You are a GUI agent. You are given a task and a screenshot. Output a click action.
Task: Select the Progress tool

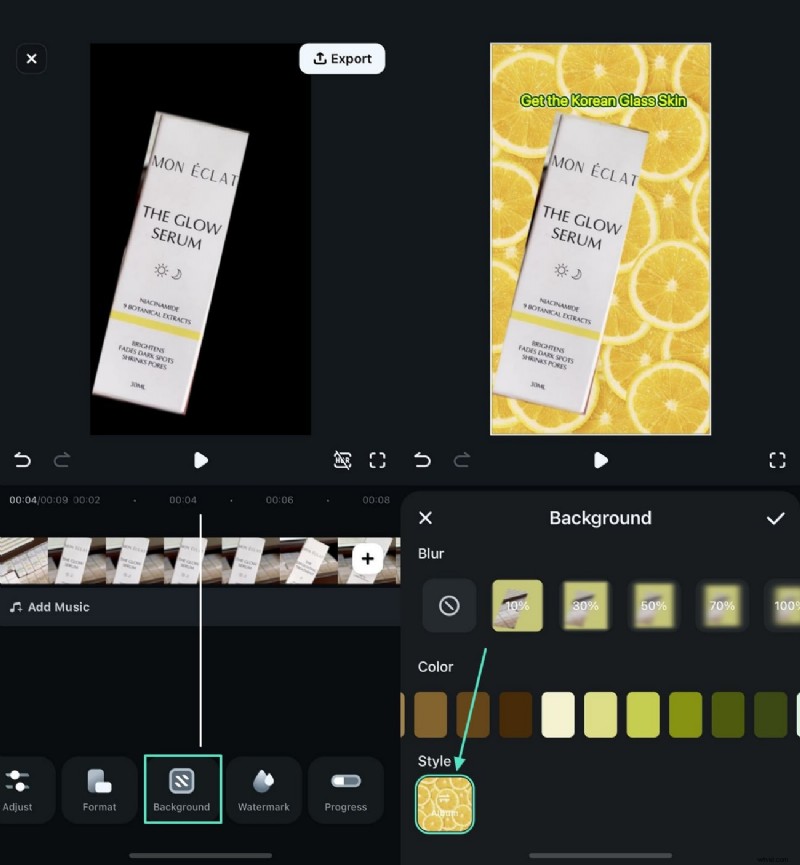tap(345, 789)
